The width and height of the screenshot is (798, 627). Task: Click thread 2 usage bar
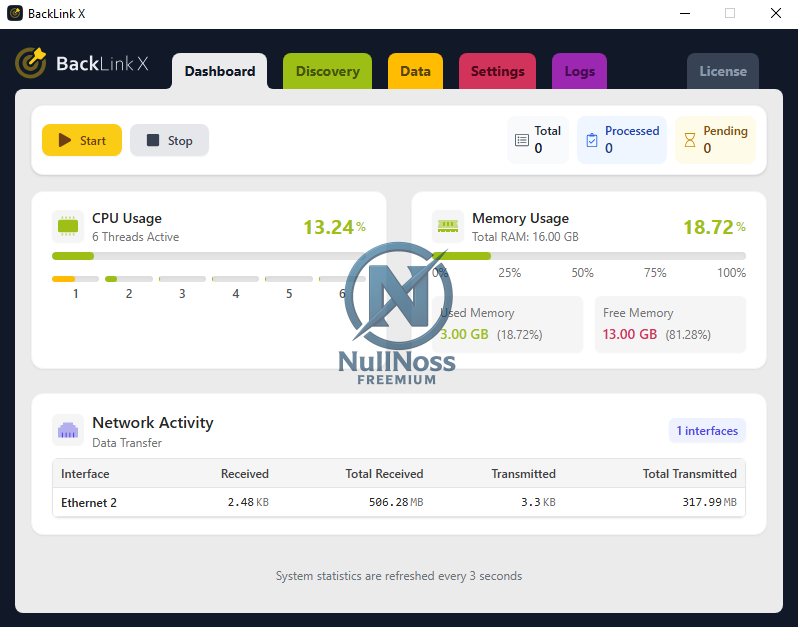tap(129, 279)
